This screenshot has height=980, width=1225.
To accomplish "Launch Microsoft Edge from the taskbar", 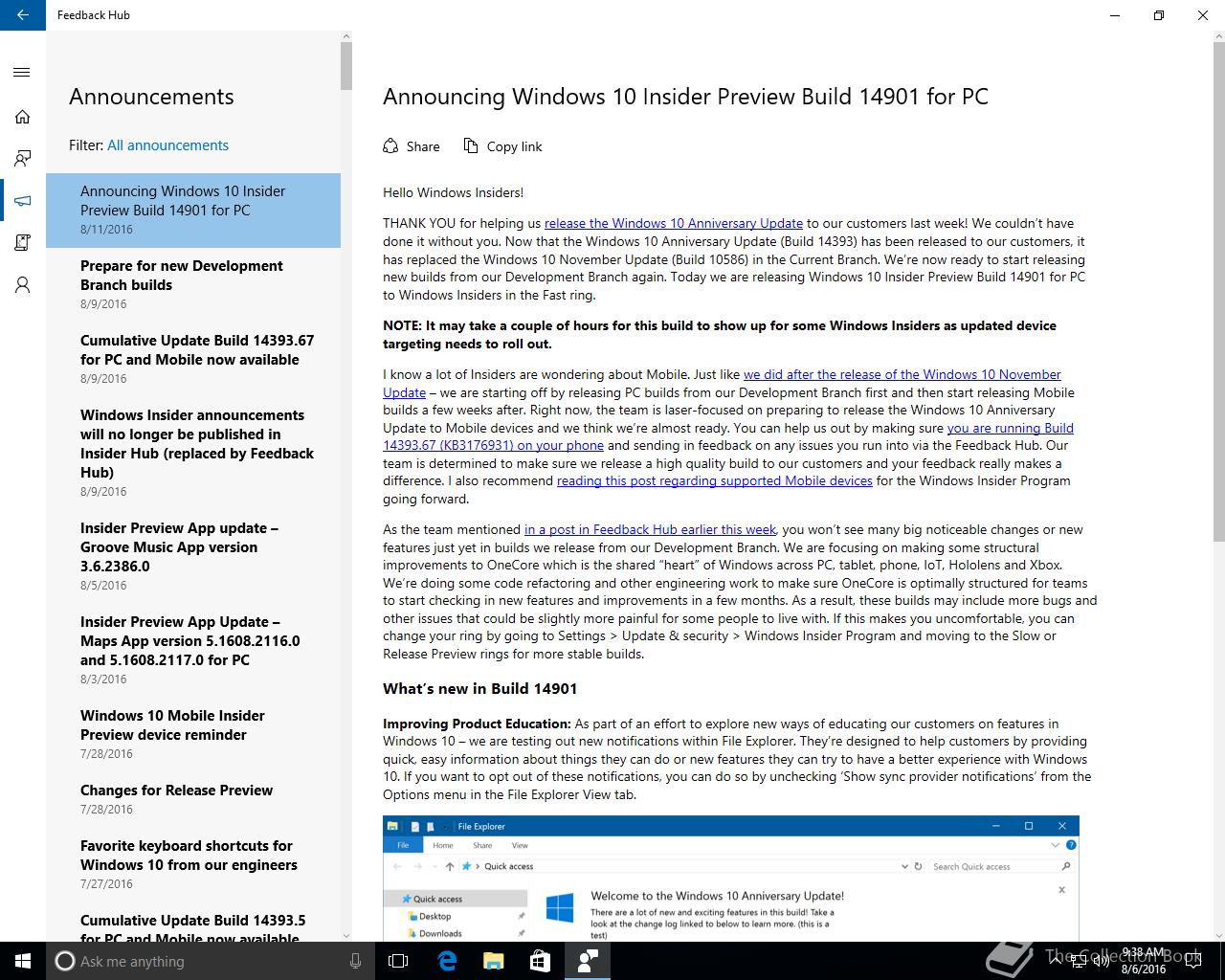I will (446, 961).
